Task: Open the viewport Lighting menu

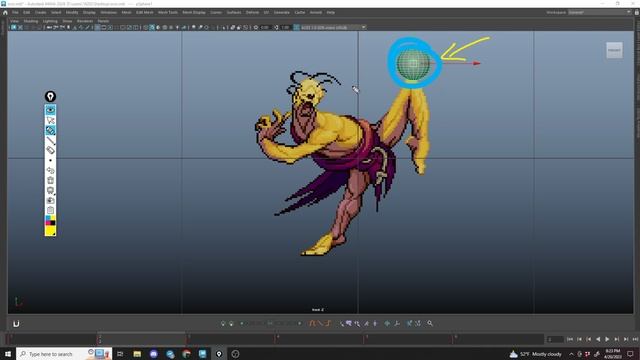Action: click(50, 21)
